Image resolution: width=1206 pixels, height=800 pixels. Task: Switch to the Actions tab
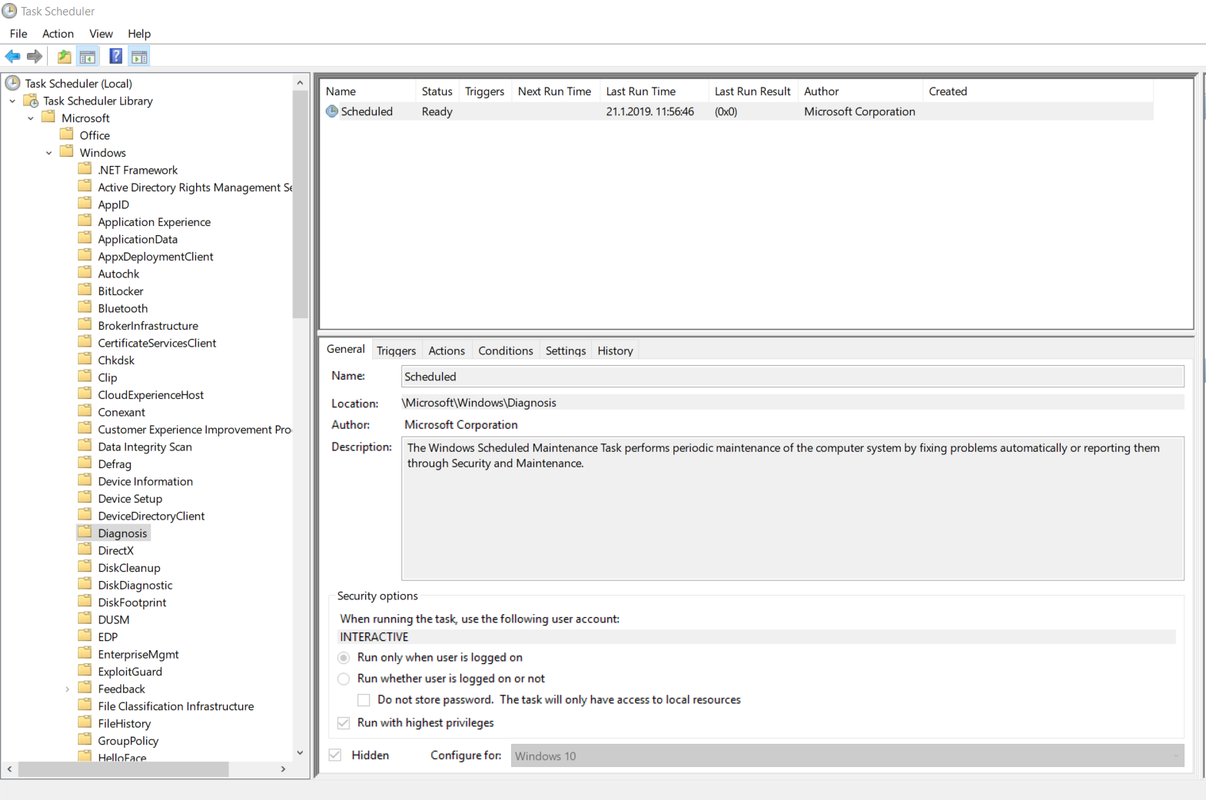[x=446, y=351]
